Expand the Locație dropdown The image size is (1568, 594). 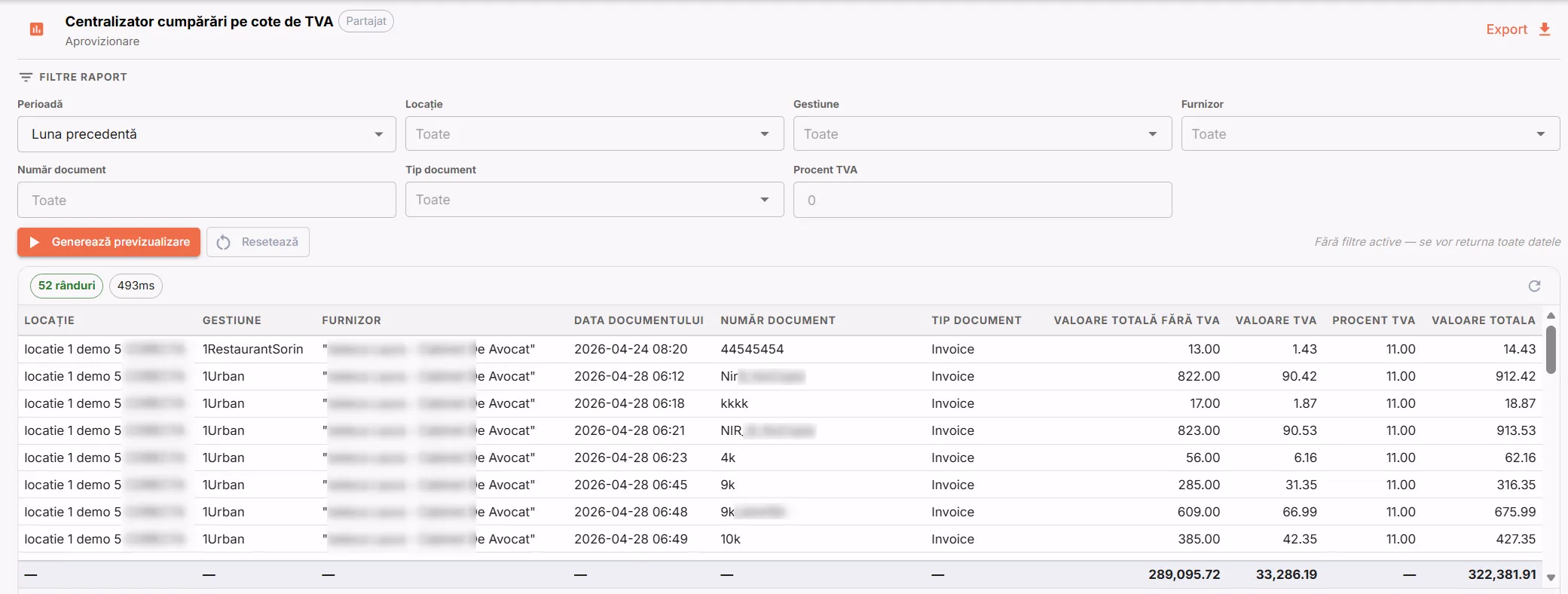coord(594,134)
